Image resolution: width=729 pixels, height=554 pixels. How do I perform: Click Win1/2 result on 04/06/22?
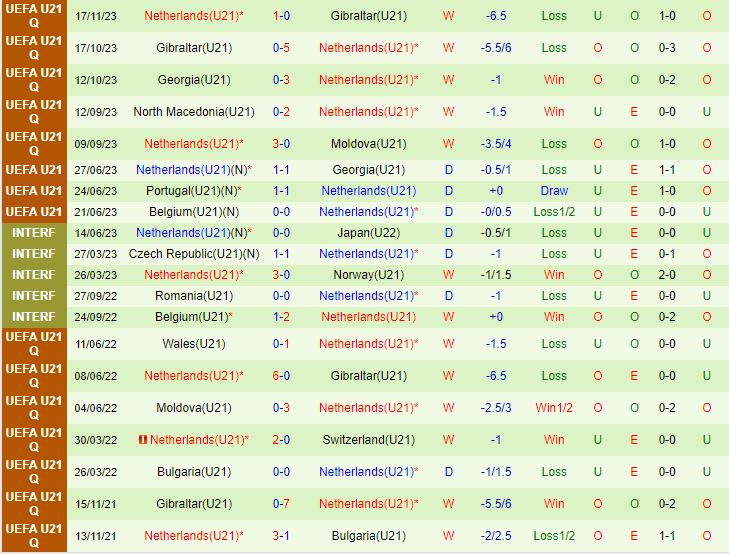(x=554, y=408)
